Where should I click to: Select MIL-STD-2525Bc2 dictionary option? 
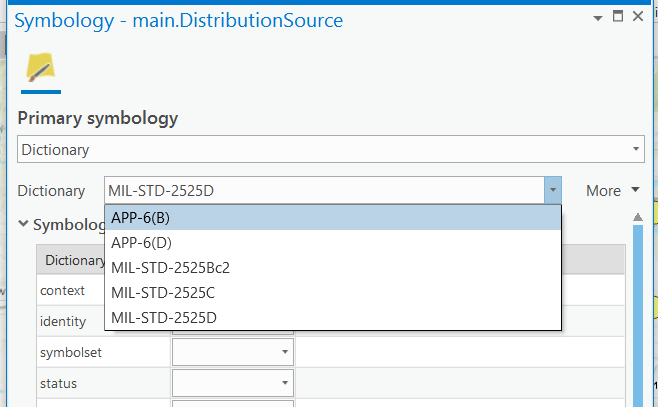click(x=333, y=268)
